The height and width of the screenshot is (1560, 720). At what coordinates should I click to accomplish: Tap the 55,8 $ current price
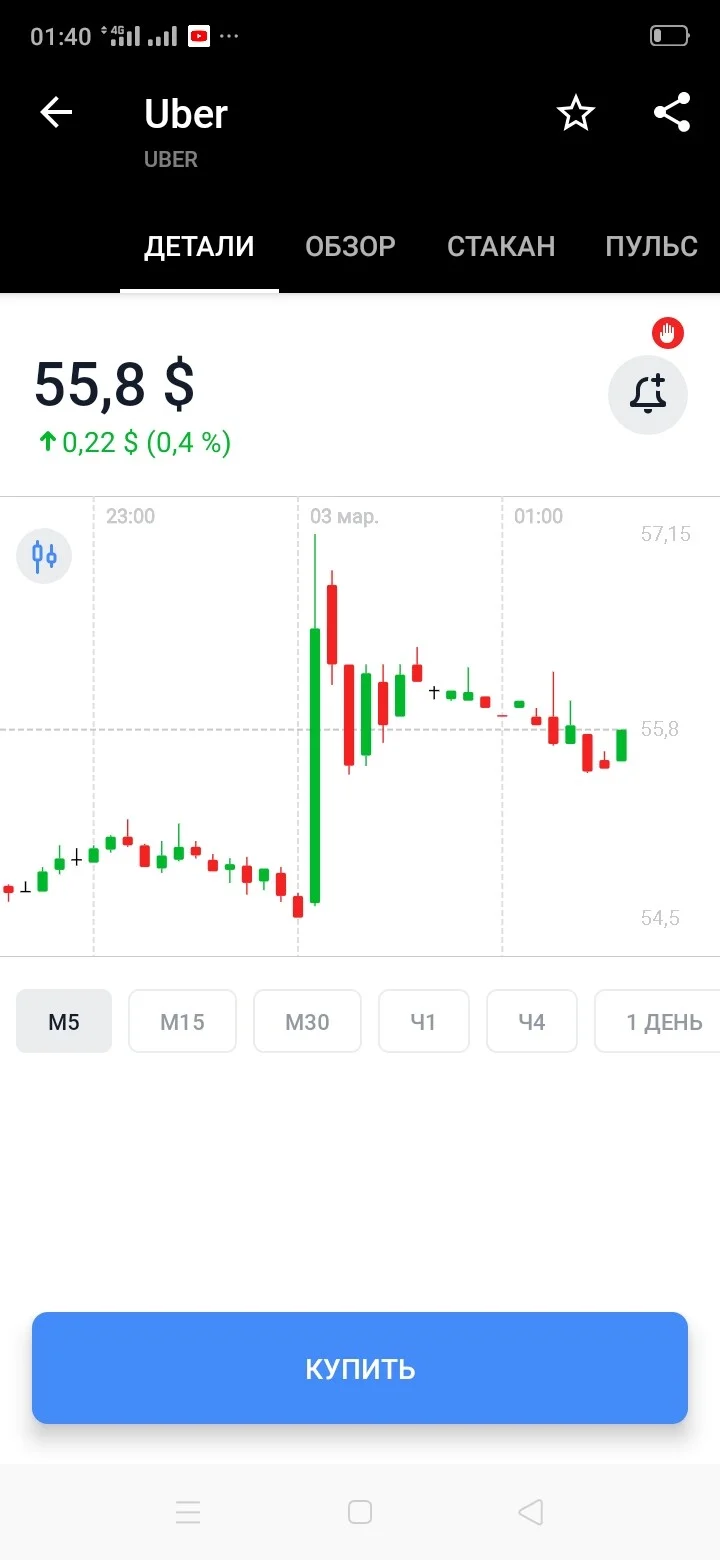(114, 385)
